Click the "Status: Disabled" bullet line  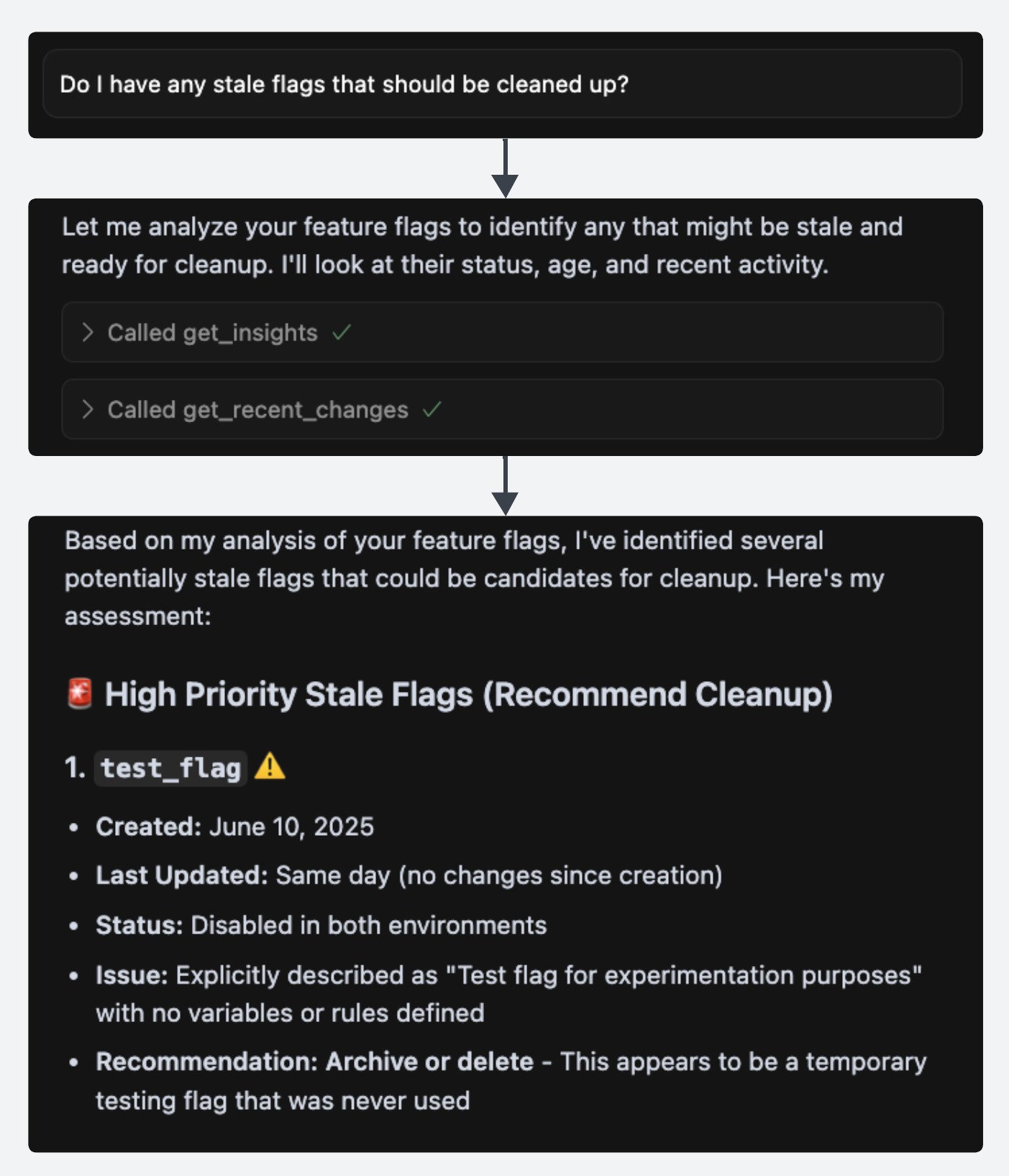point(321,925)
